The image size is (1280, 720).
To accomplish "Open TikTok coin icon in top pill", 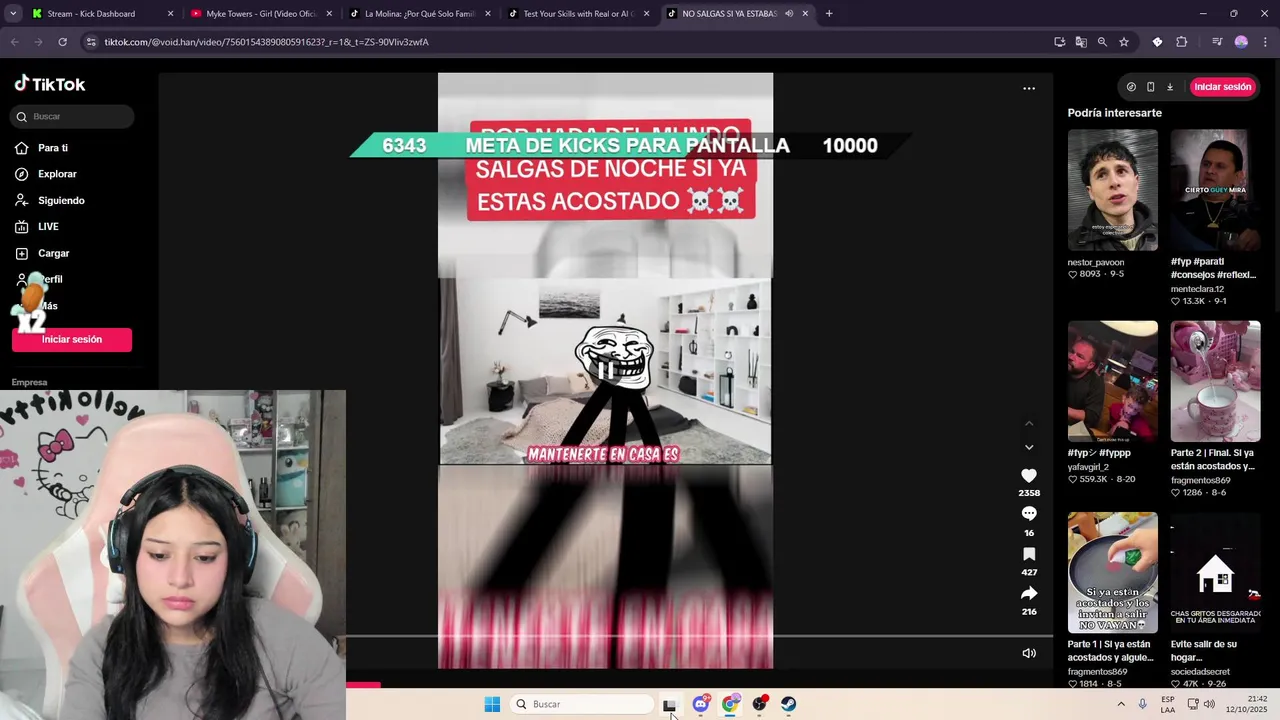I will 1131,87.
